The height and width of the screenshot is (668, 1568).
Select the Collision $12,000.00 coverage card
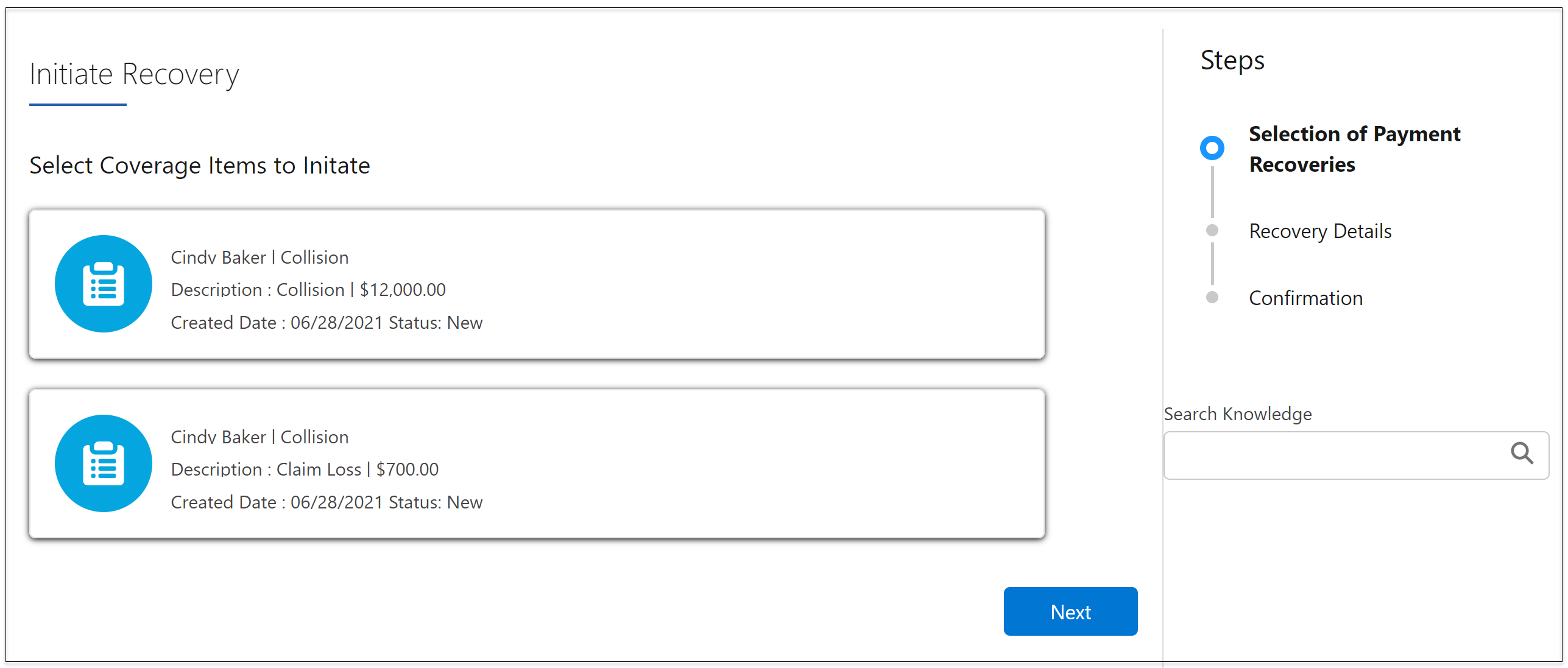pyautogui.click(x=537, y=284)
